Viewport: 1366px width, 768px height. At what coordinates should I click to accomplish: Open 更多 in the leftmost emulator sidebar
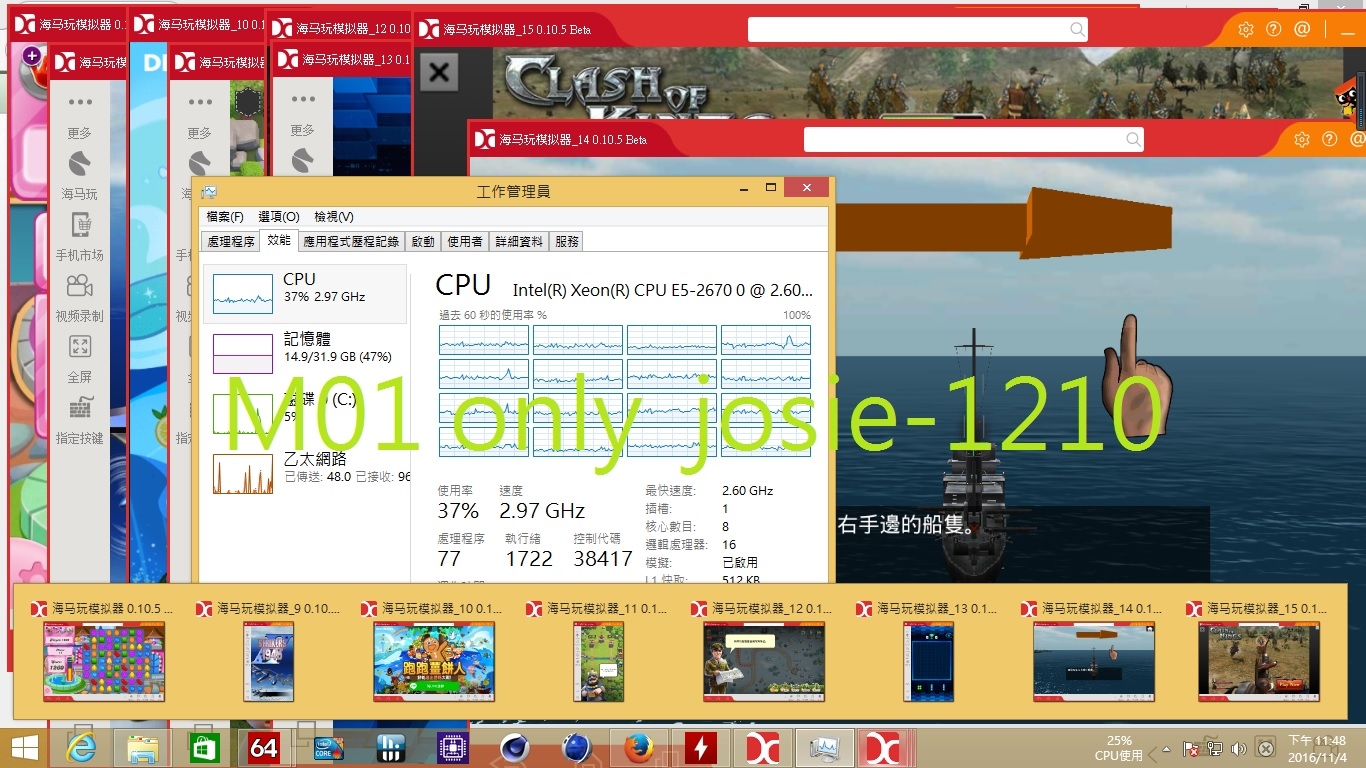[x=80, y=116]
